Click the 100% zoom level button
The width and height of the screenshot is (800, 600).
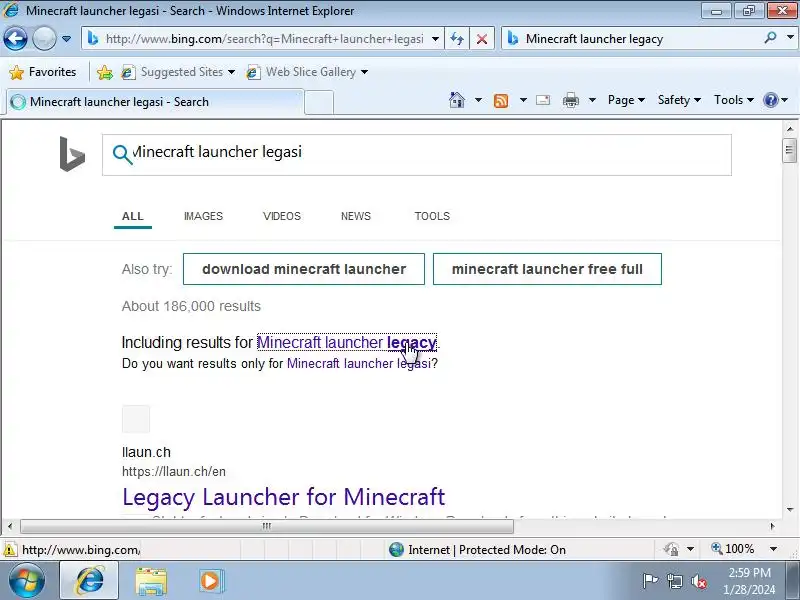pos(732,549)
